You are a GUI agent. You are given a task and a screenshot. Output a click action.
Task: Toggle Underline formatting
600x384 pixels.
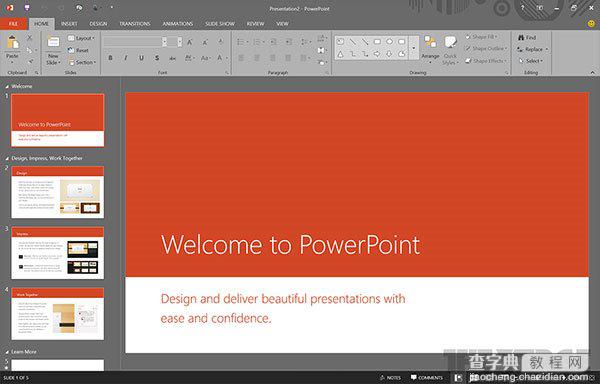pos(141,58)
